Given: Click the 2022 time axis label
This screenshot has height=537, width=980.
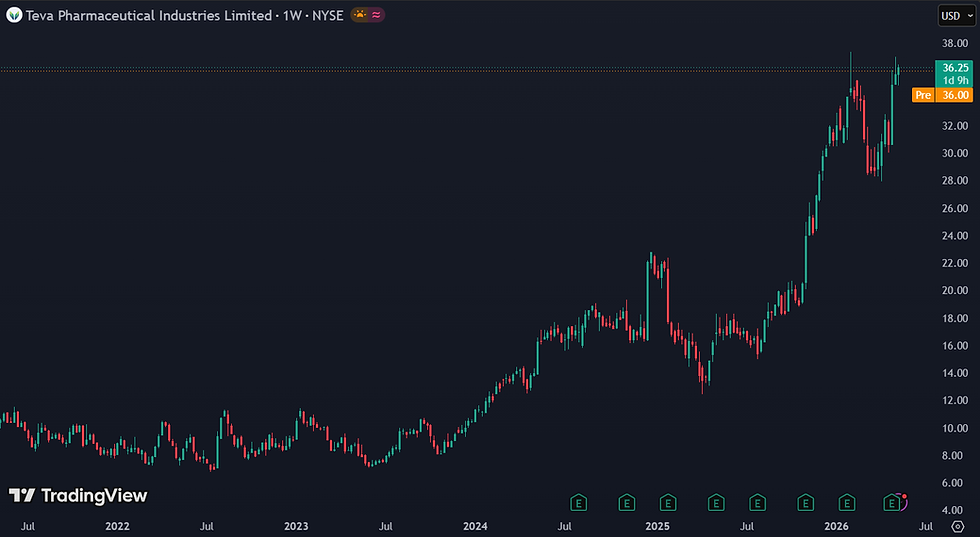Looking at the screenshot, I should pos(118,526).
